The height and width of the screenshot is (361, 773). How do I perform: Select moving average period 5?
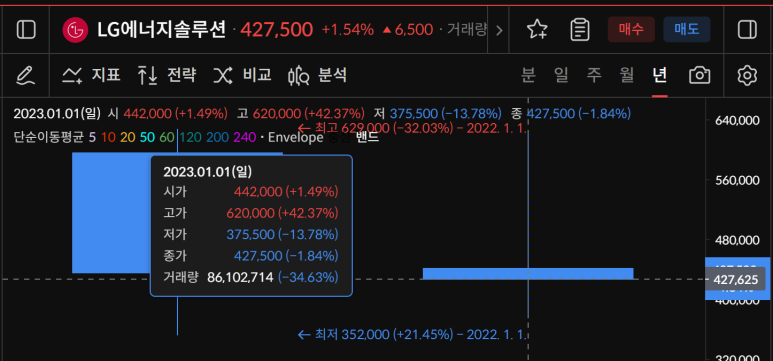tap(92, 137)
